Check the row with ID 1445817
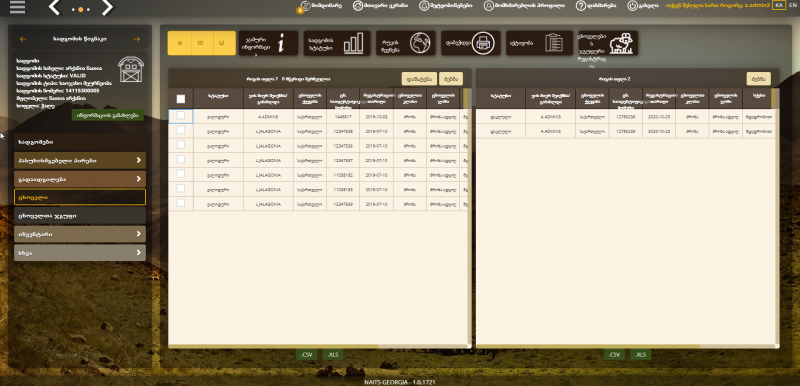The image size is (800, 386). pos(181,116)
